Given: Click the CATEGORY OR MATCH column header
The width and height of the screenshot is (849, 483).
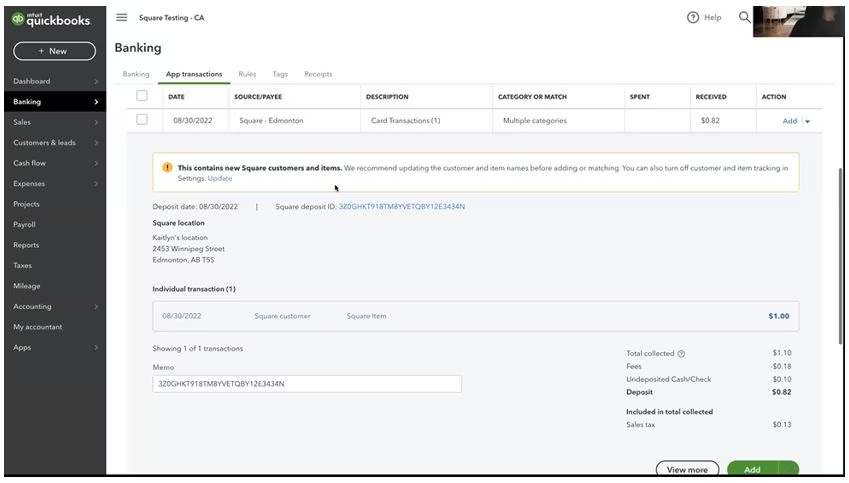Looking at the screenshot, I should [x=532, y=97].
